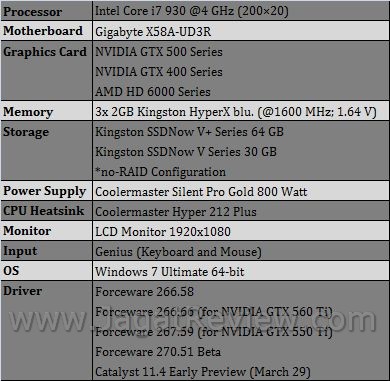This screenshot has width=390, height=381.
Task: Click the CPU Heatsink label
Action: 44,211
